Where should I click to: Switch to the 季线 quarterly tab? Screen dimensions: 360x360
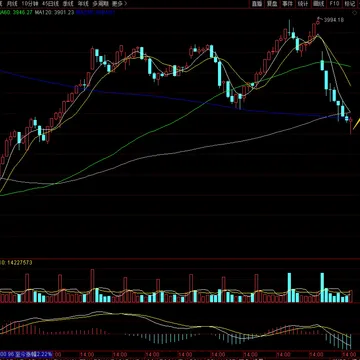pos(68,4)
